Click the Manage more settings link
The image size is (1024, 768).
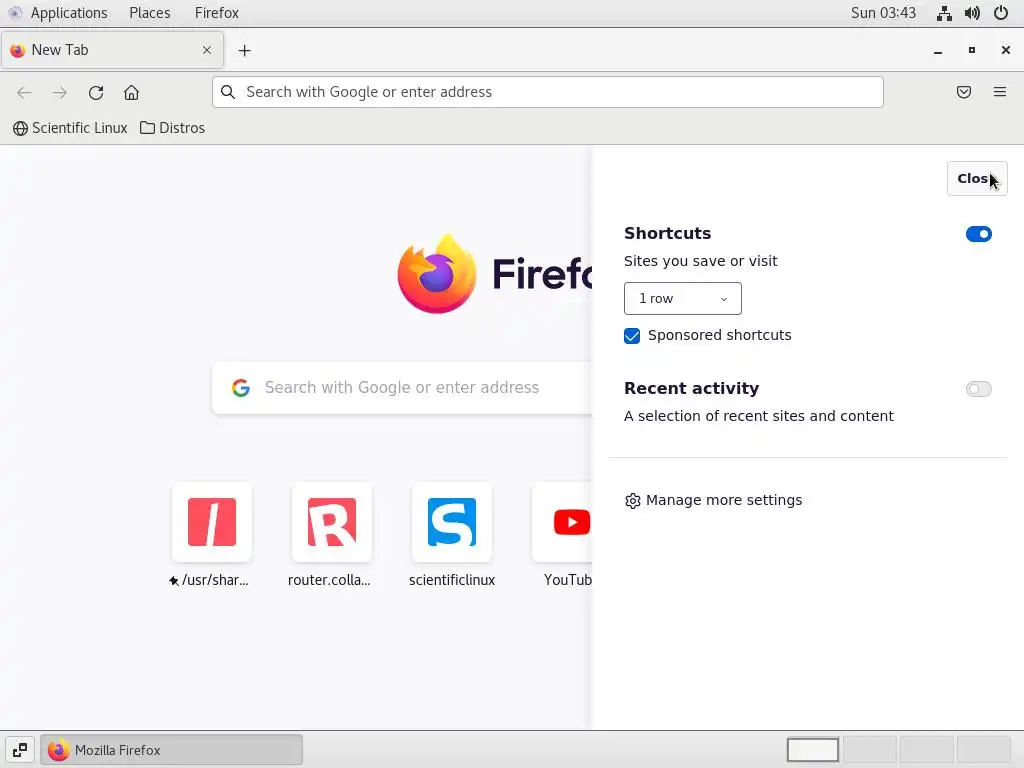pos(724,500)
